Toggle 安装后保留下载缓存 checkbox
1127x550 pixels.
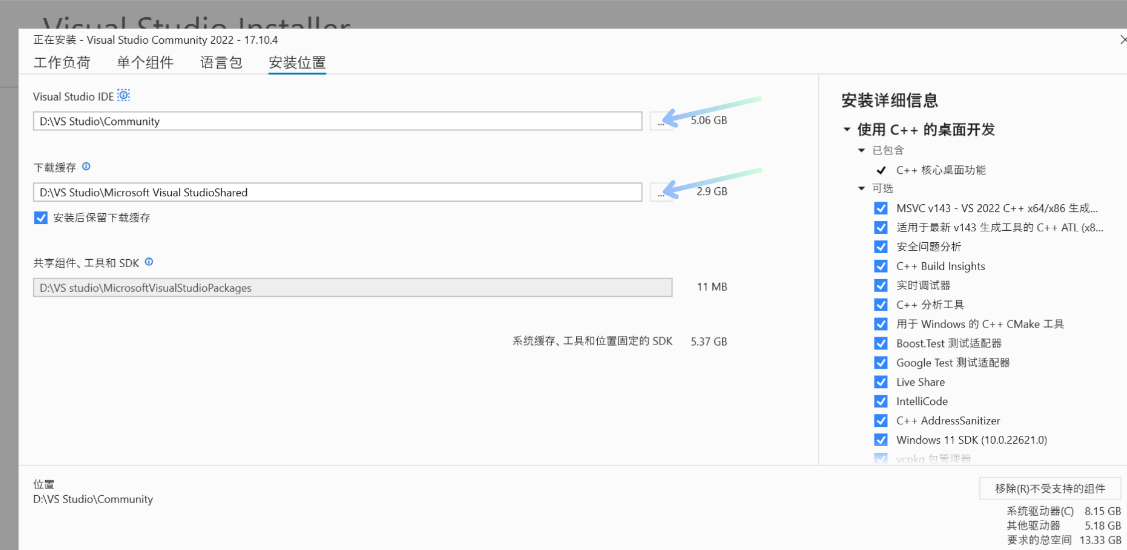pyautogui.click(x=40, y=217)
